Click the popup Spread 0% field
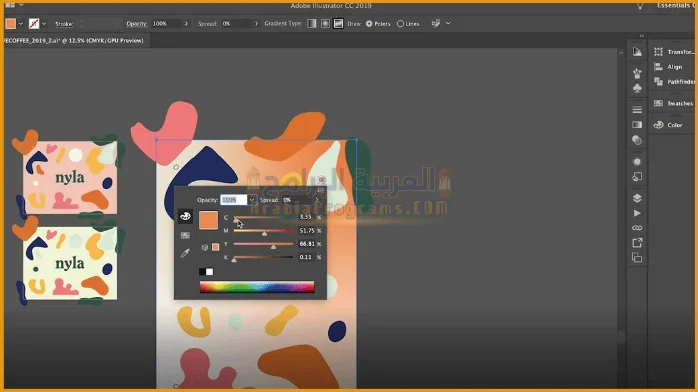Screen dimensions: 698x392 pos(296,200)
